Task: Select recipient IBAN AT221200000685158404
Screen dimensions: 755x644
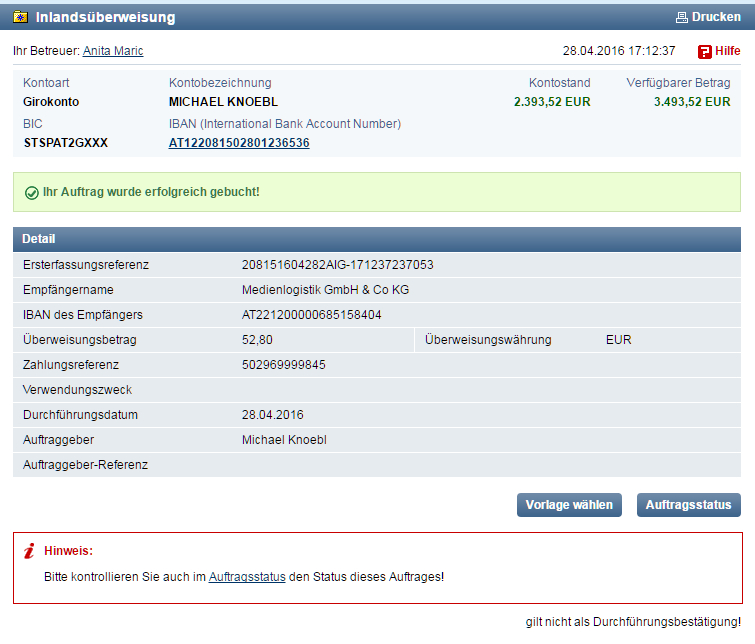Action: [312, 315]
